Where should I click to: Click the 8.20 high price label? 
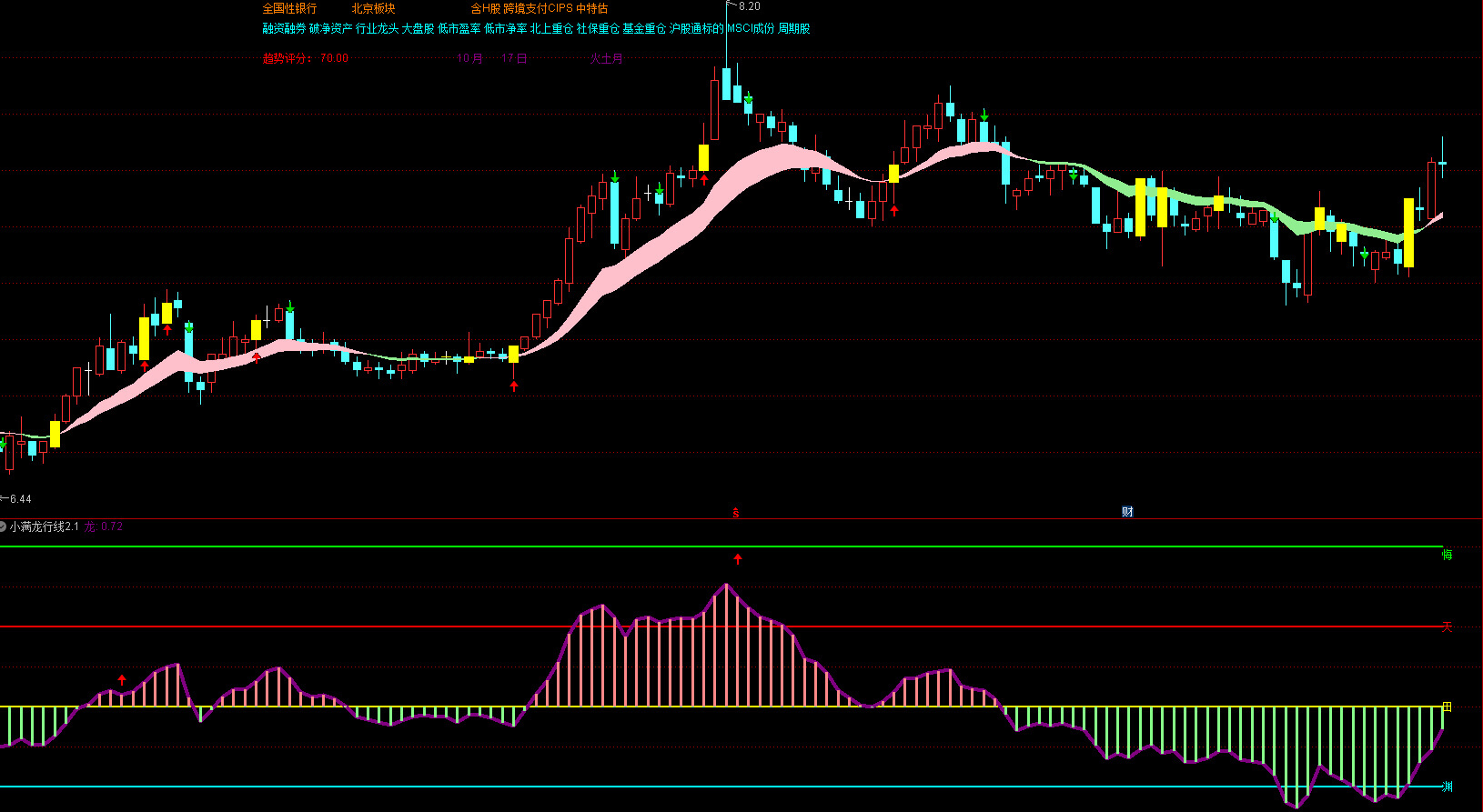[x=749, y=6]
